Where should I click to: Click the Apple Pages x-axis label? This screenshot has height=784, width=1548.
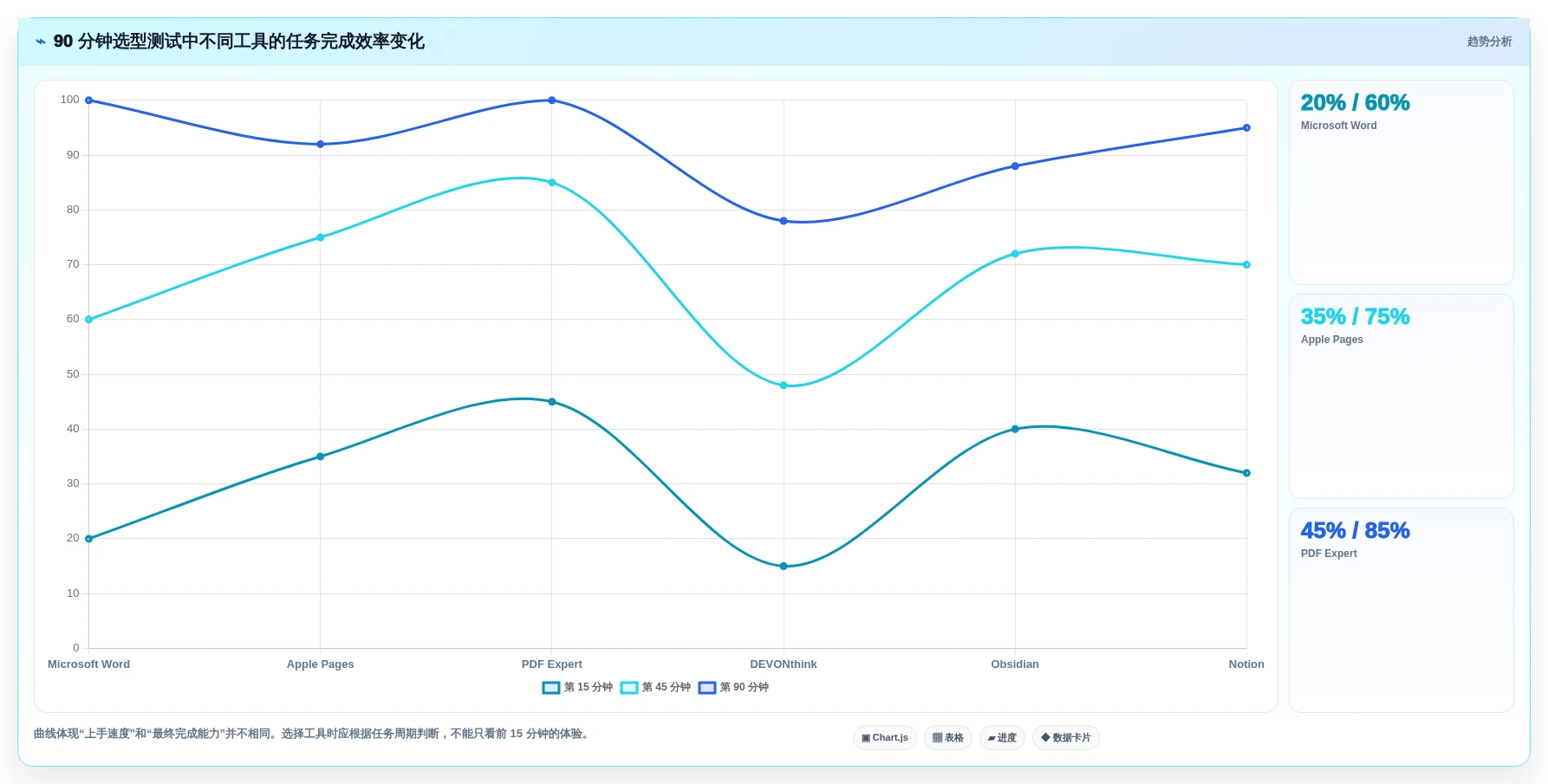320,664
